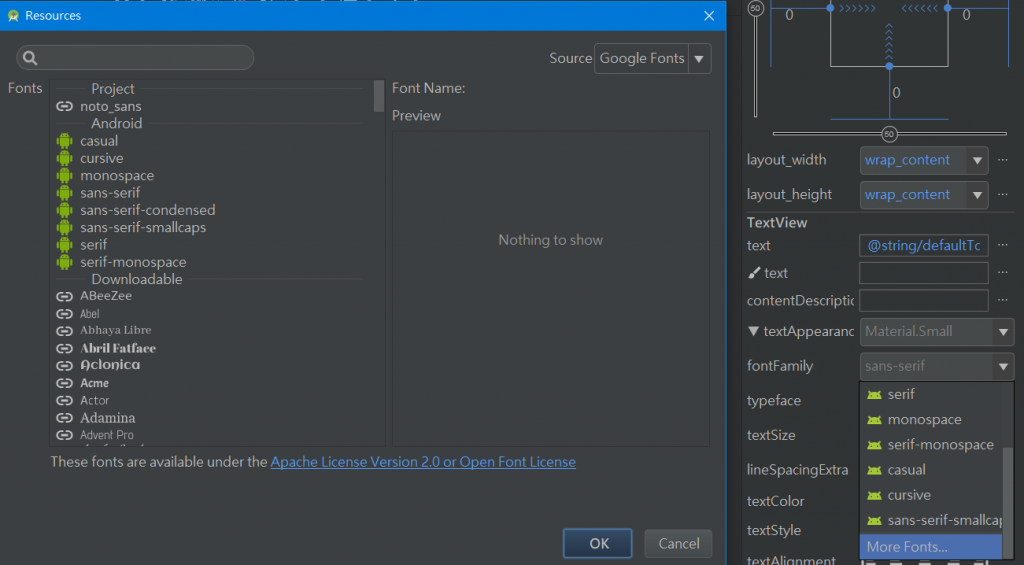Viewport: 1024px width, 565px height.
Task: Click the vertical bias slider handle
Action: tap(756, 8)
